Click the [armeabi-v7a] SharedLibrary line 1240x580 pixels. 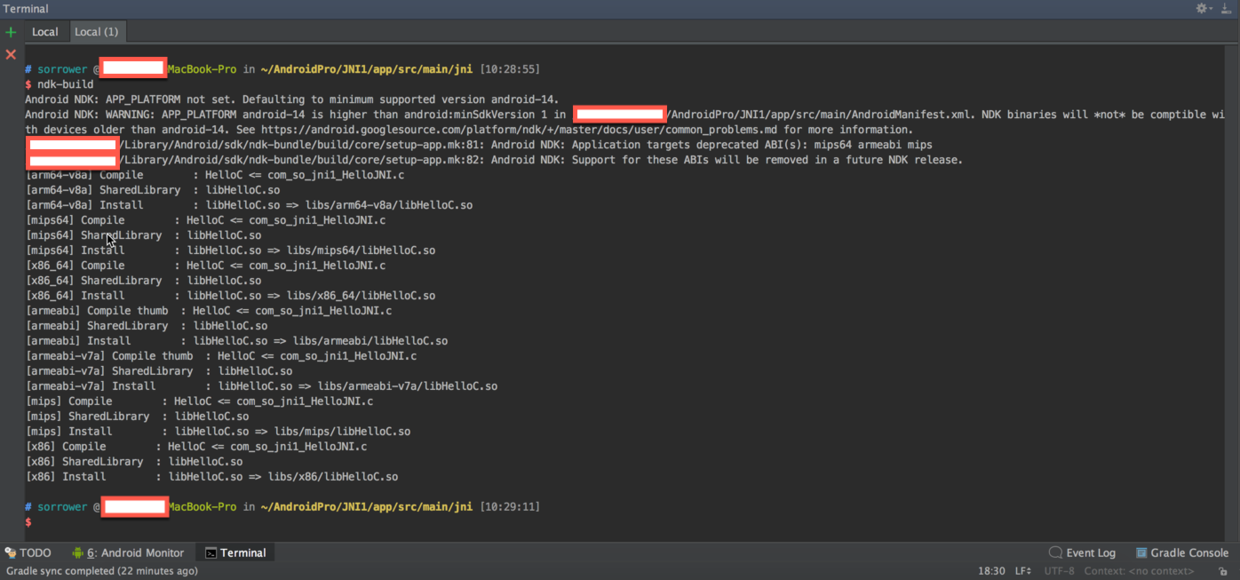pyautogui.click(x=159, y=371)
